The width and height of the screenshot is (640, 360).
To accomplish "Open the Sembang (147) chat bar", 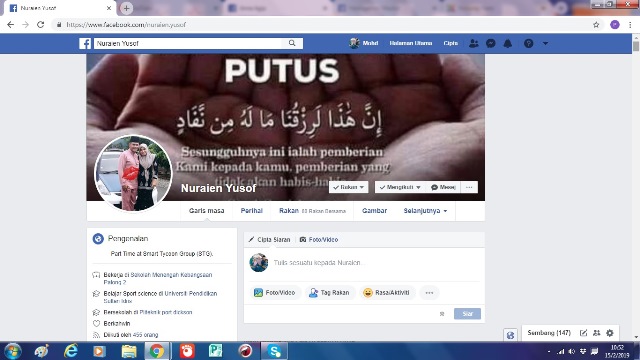I will pyautogui.click(x=549, y=333).
